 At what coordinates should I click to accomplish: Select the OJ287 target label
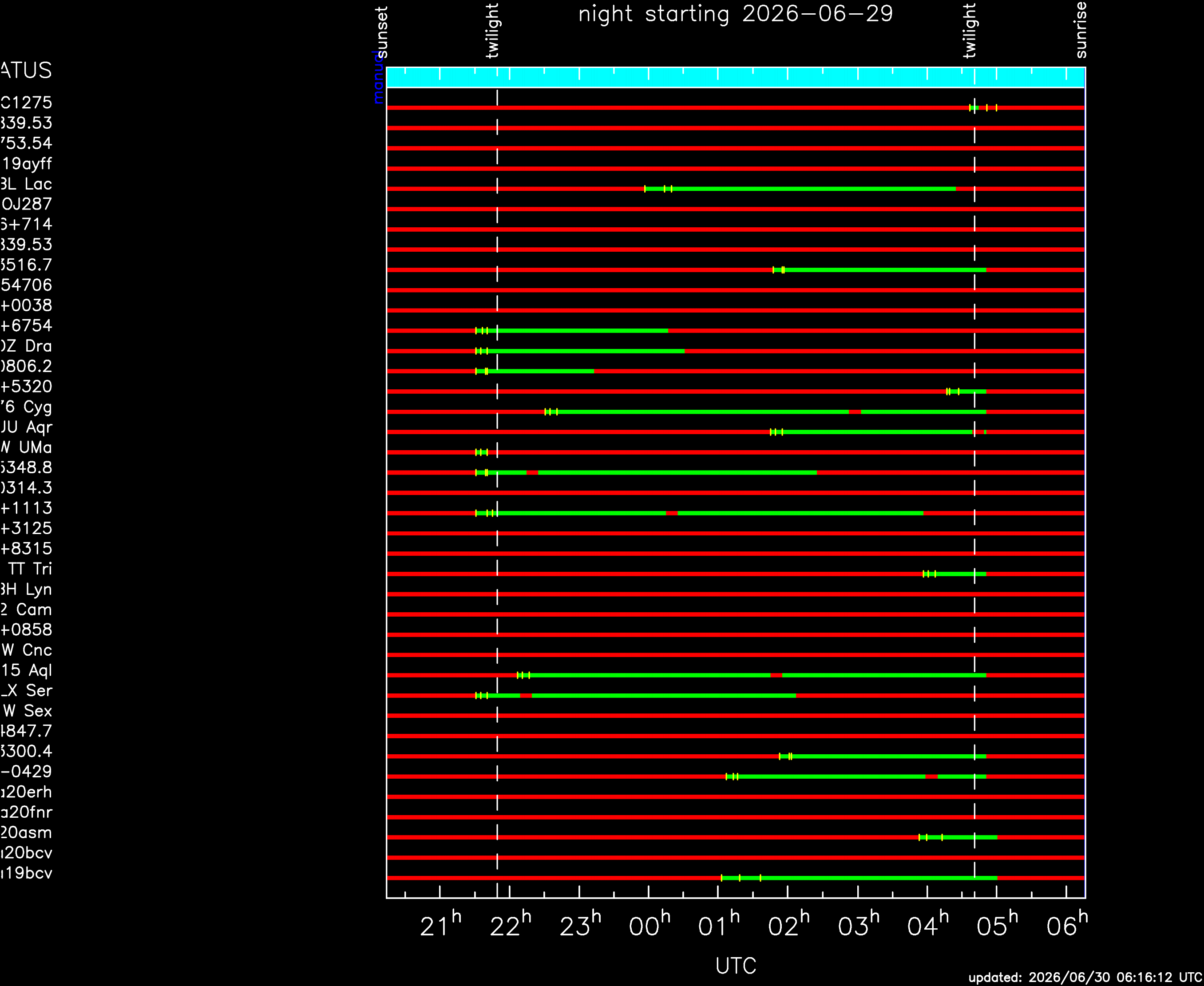tap(27, 204)
